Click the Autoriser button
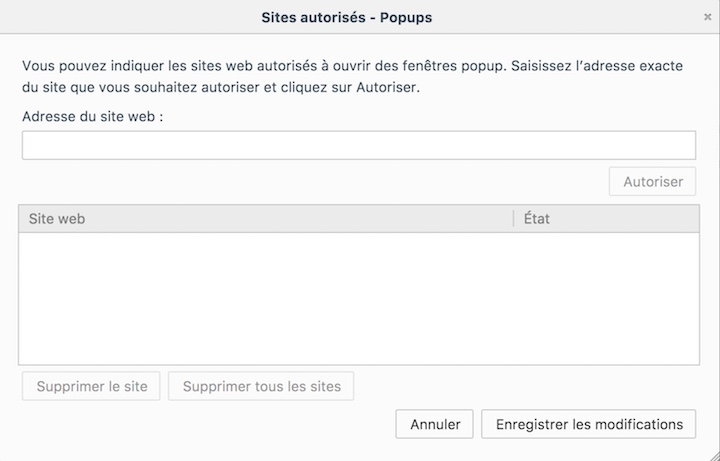 click(652, 181)
